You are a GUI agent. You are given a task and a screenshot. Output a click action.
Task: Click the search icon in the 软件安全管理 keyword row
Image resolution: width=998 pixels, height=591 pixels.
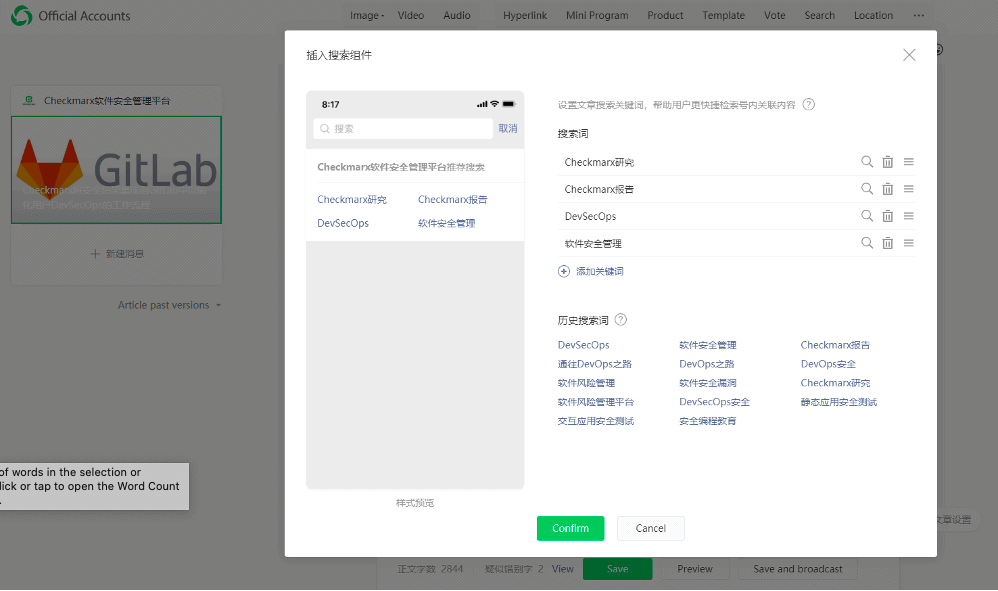pos(867,243)
